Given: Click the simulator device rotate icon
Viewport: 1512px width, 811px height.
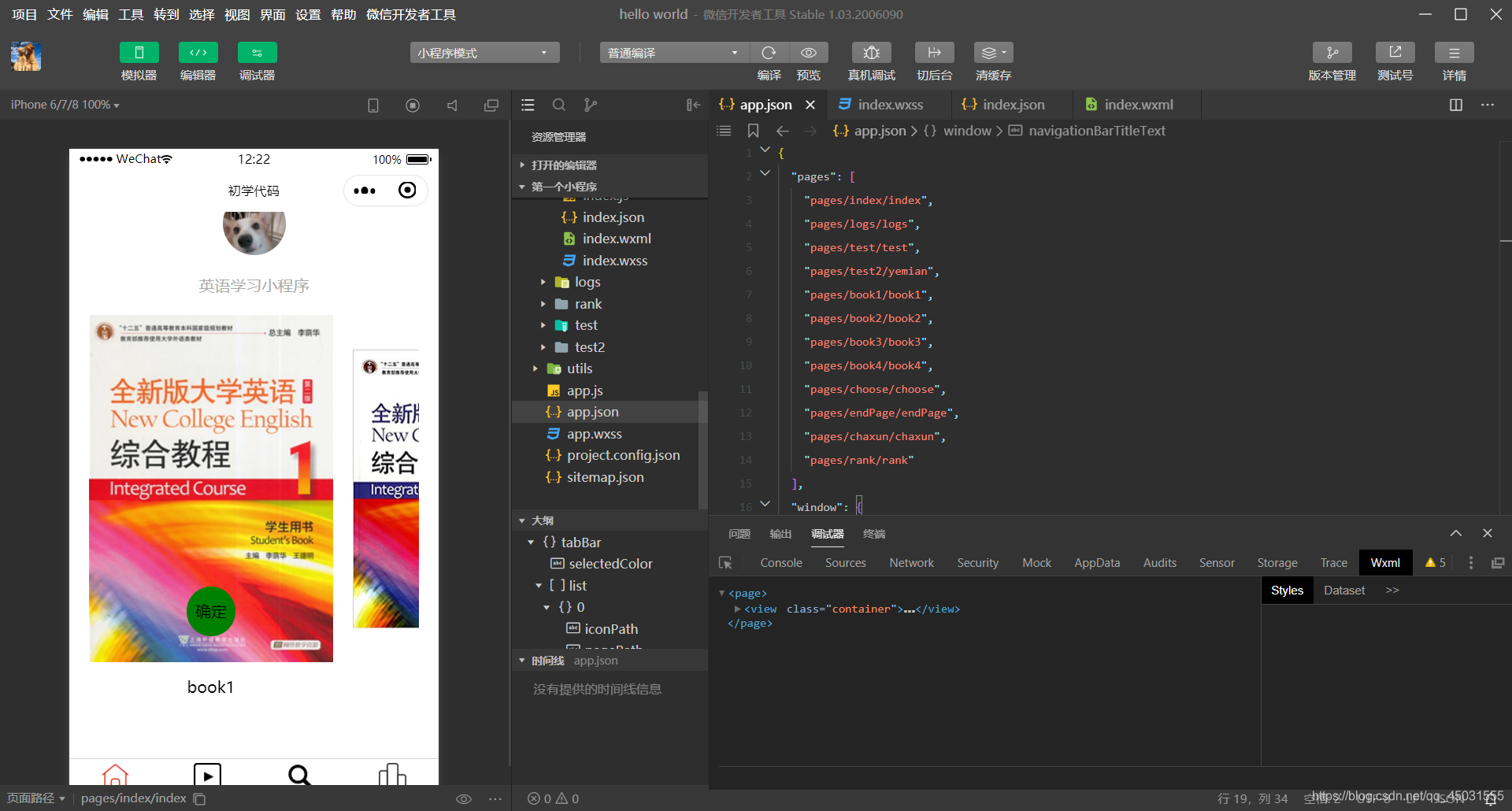Looking at the screenshot, I should pos(373,106).
